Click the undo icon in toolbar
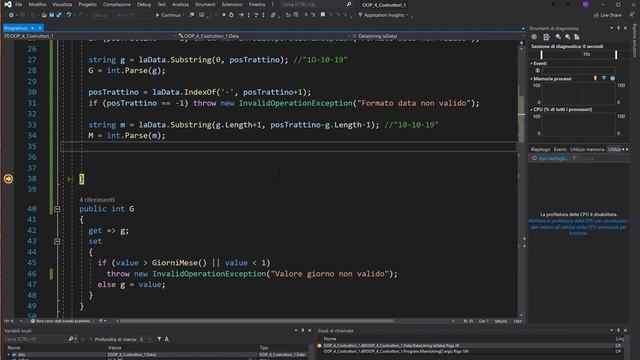 pos(69,15)
